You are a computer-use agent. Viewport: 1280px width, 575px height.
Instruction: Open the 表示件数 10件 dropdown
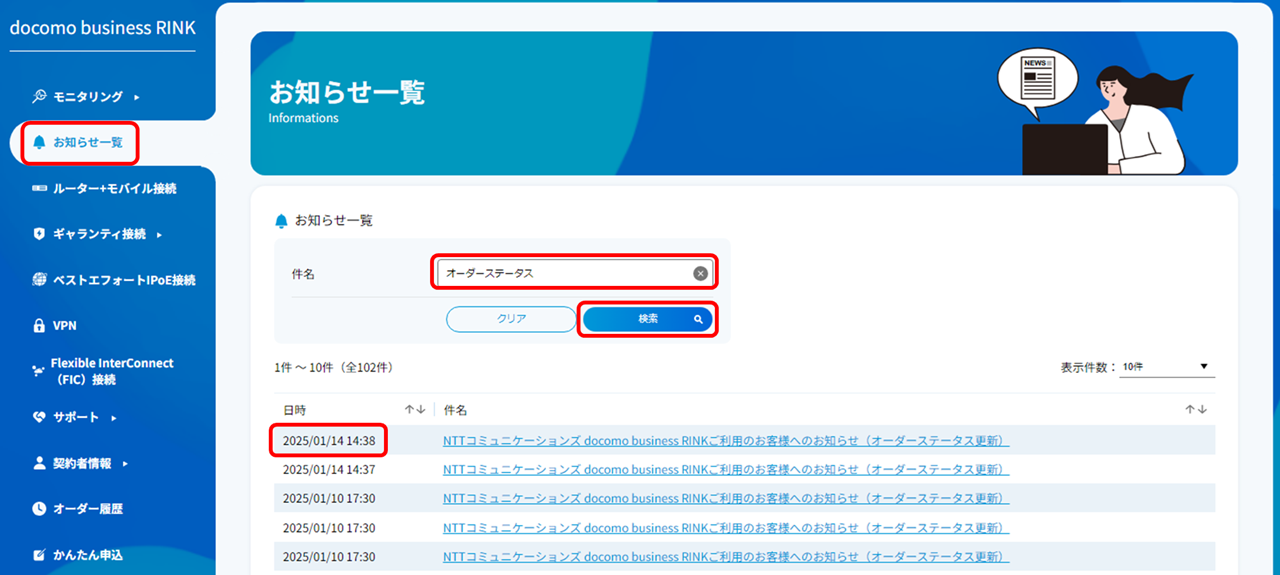(x=1168, y=367)
